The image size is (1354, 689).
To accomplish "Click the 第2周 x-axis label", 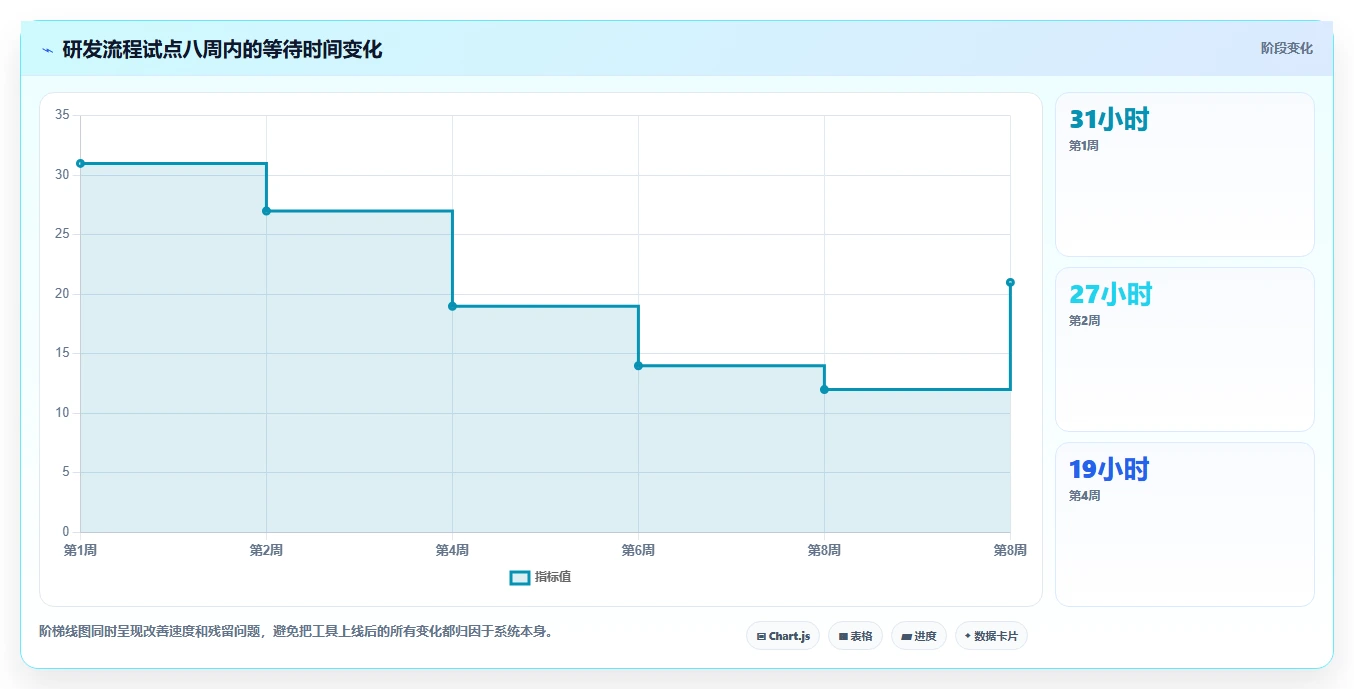I will (266, 550).
